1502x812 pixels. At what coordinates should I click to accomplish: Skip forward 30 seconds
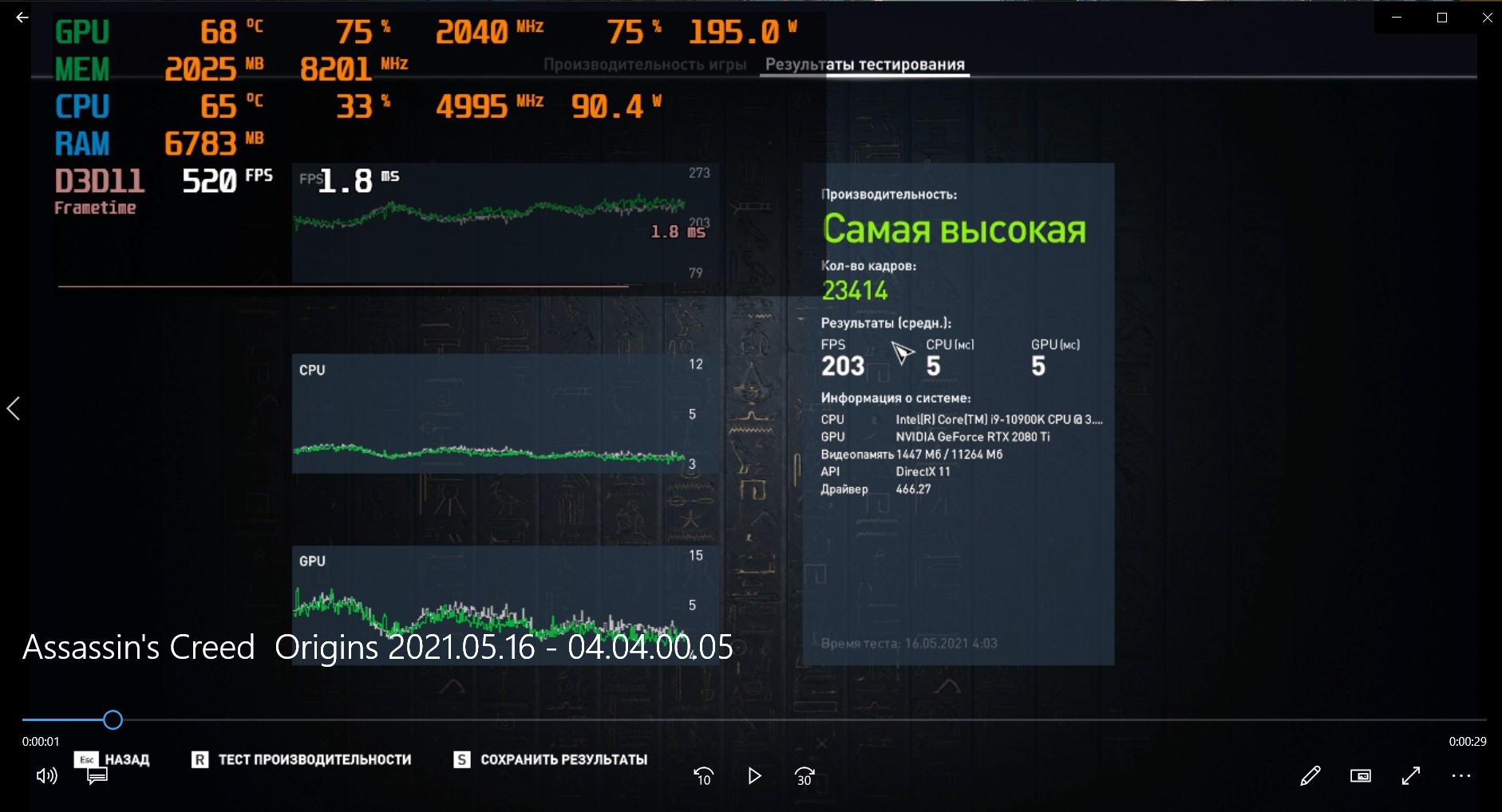(804, 776)
